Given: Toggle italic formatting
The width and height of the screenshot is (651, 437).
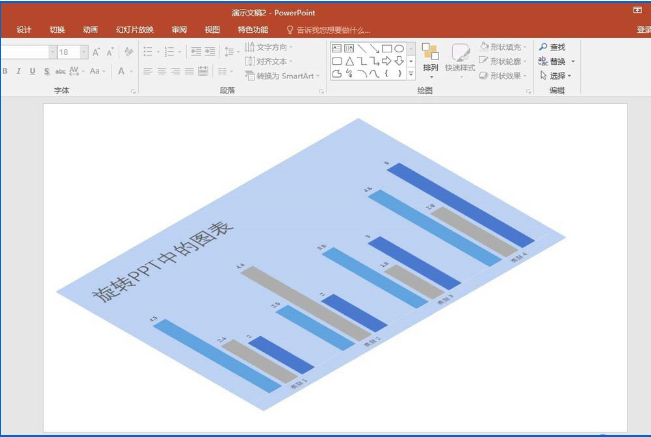Looking at the screenshot, I should (19, 71).
